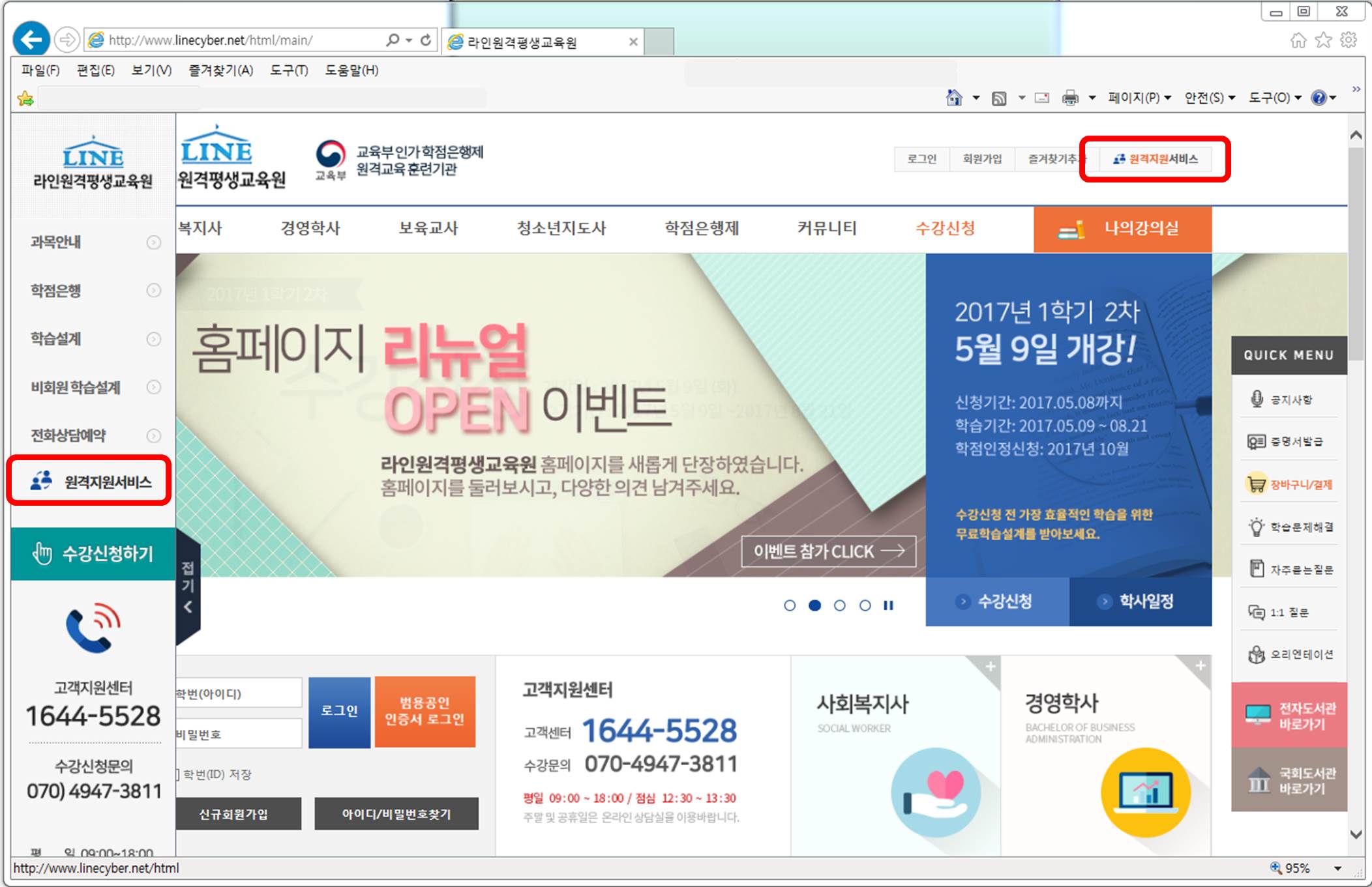The height and width of the screenshot is (887, 1372).
Task: Open 공지사항 microphone icon in Quick Menu
Action: [1256, 399]
